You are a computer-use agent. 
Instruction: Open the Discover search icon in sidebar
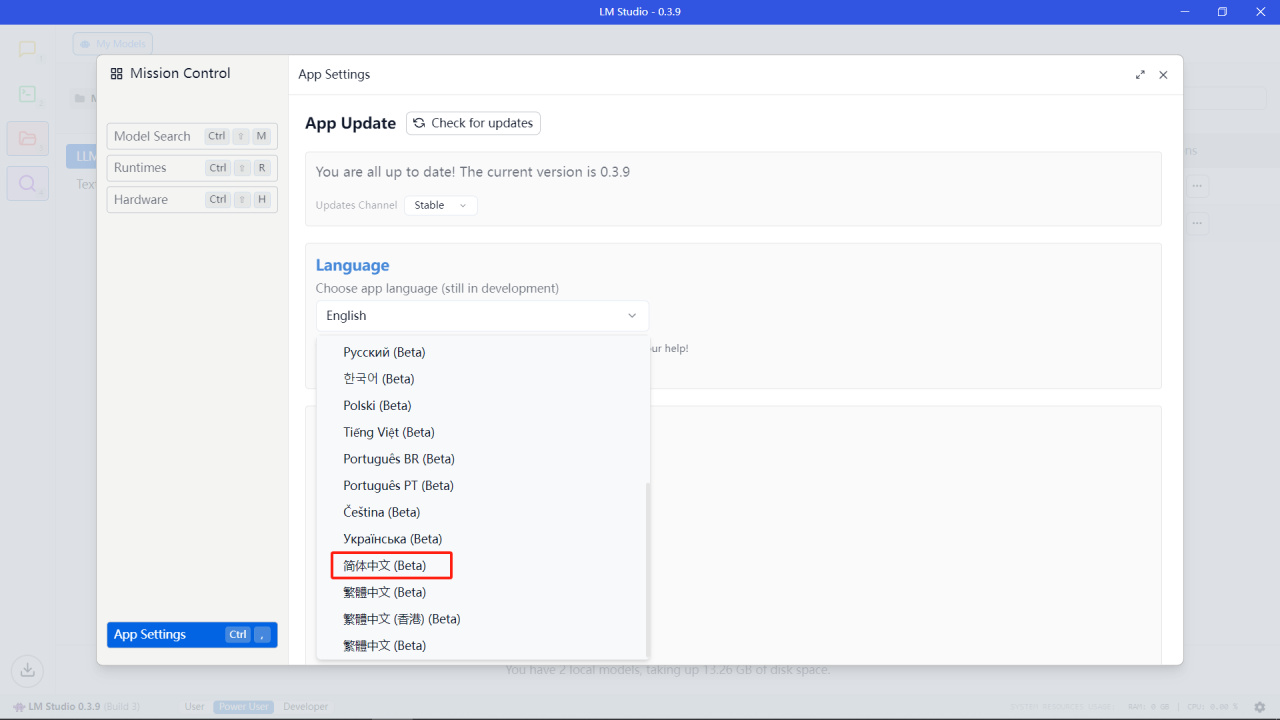click(x=27, y=183)
